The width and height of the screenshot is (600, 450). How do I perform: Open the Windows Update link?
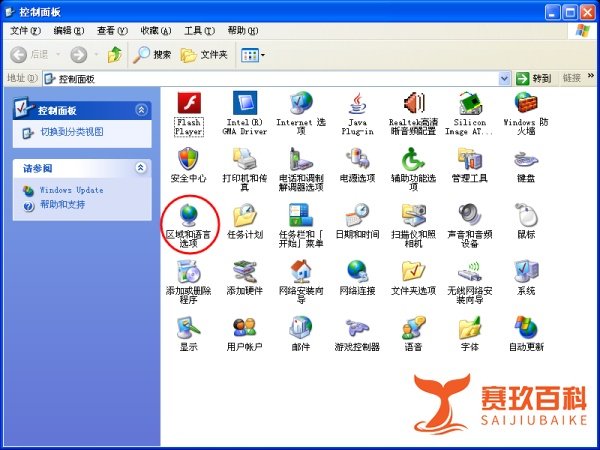[72, 190]
